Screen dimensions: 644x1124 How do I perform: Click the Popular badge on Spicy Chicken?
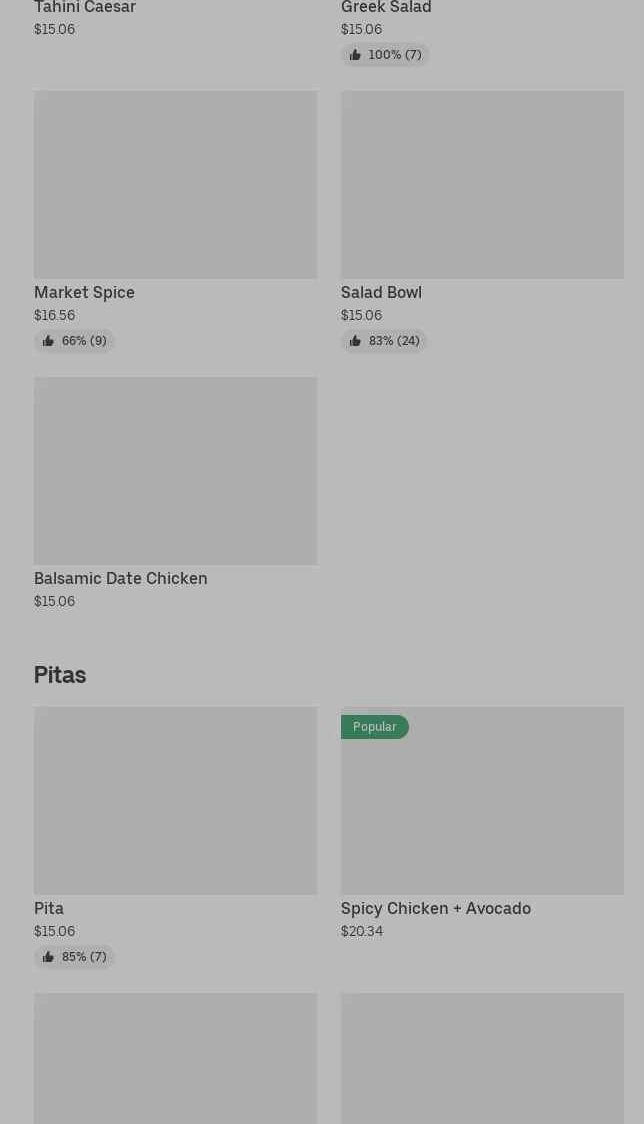(374, 727)
